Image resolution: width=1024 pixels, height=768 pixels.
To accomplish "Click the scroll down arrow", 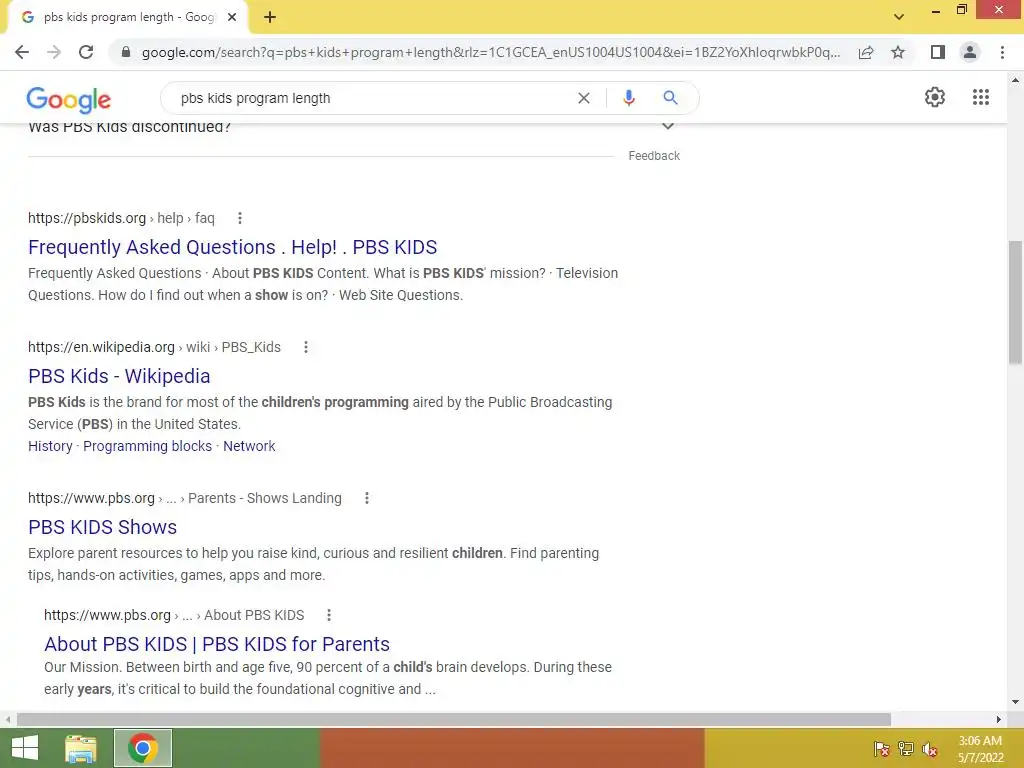I will [x=1015, y=702].
